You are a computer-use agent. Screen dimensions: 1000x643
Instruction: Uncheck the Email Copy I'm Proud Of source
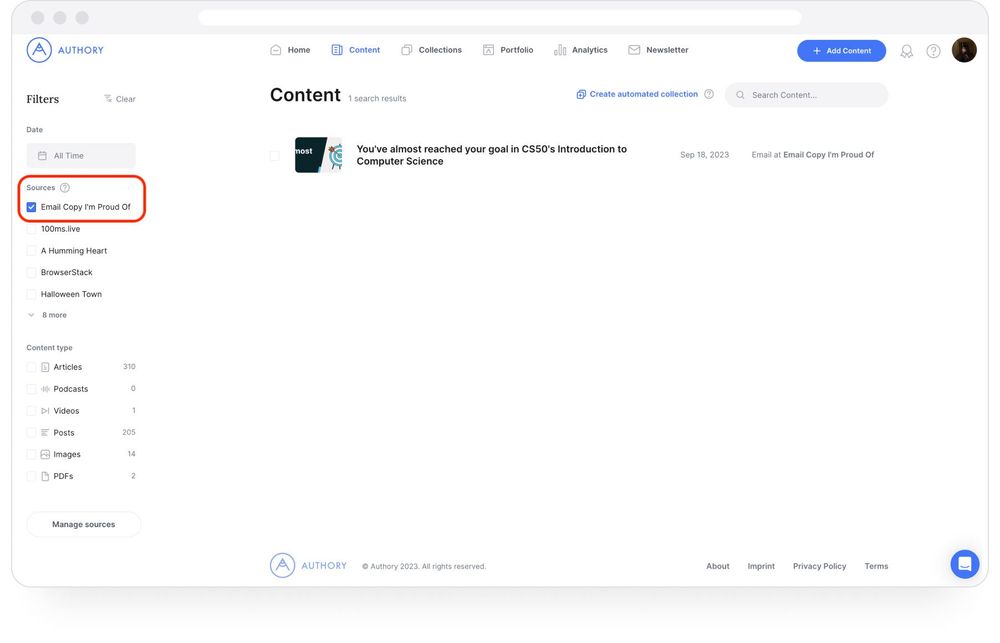tap(31, 206)
